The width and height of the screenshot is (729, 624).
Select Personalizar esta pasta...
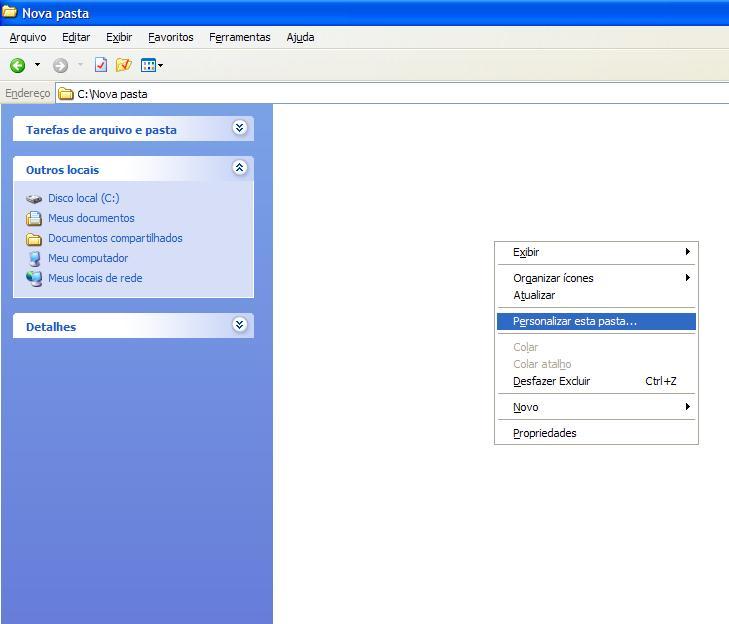[x=596, y=321]
